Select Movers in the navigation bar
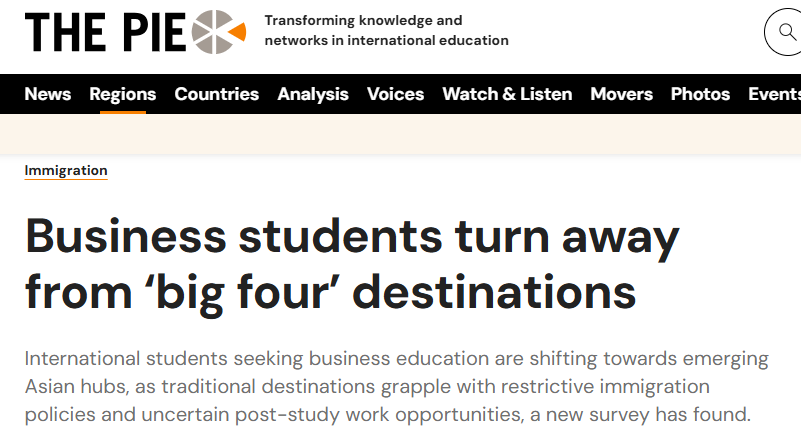Image resolution: width=801 pixels, height=442 pixels. (x=621, y=94)
